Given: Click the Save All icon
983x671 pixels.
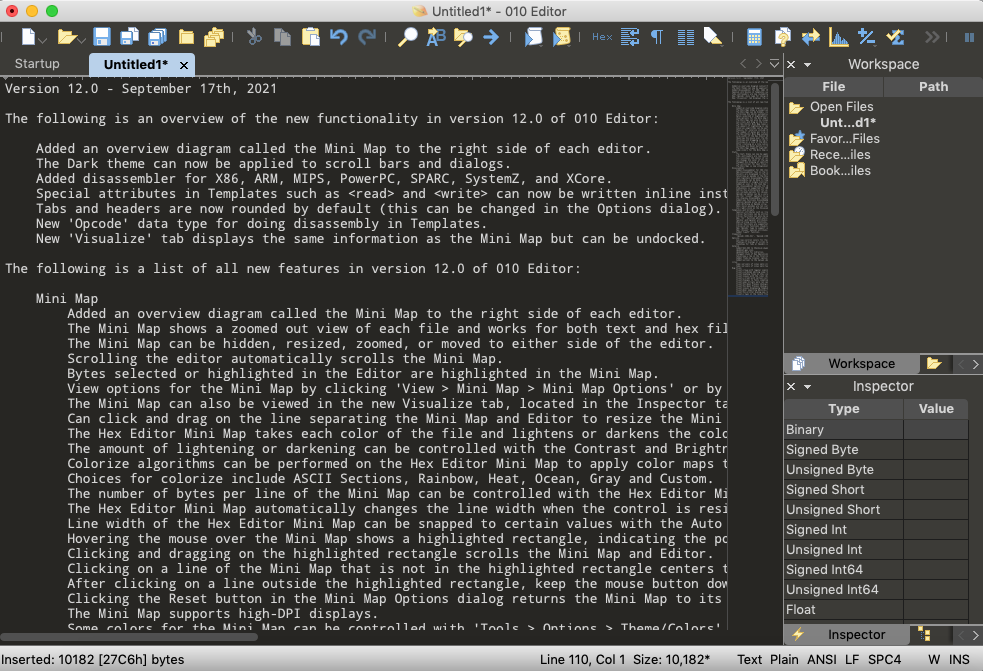Looking at the screenshot, I should click(x=157, y=37).
